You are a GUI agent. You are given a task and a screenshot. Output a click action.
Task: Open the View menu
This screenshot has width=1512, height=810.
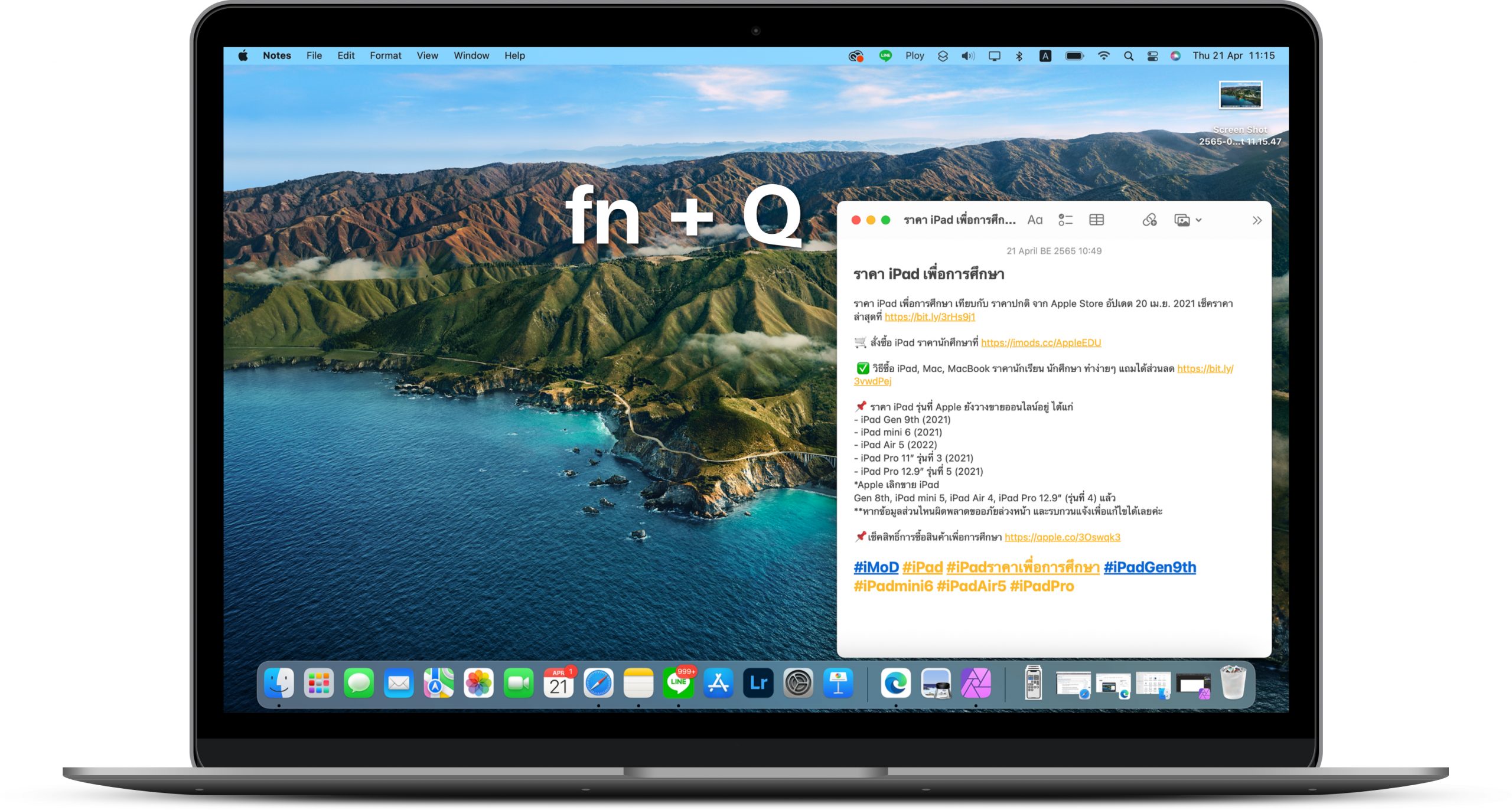[427, 55]
